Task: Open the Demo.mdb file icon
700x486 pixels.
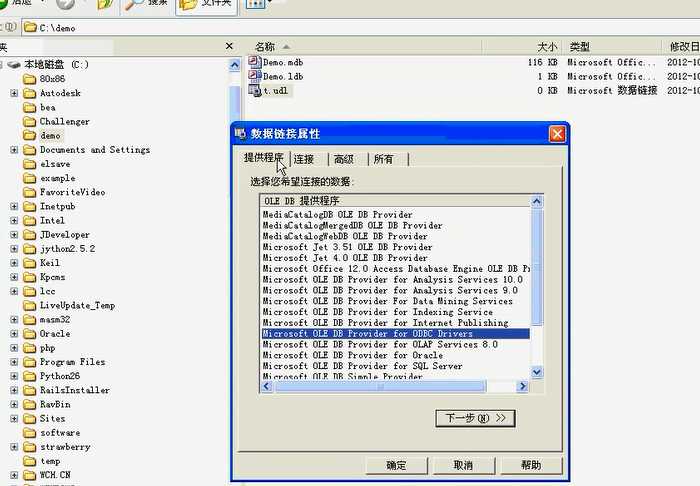Action: (254, 62)
